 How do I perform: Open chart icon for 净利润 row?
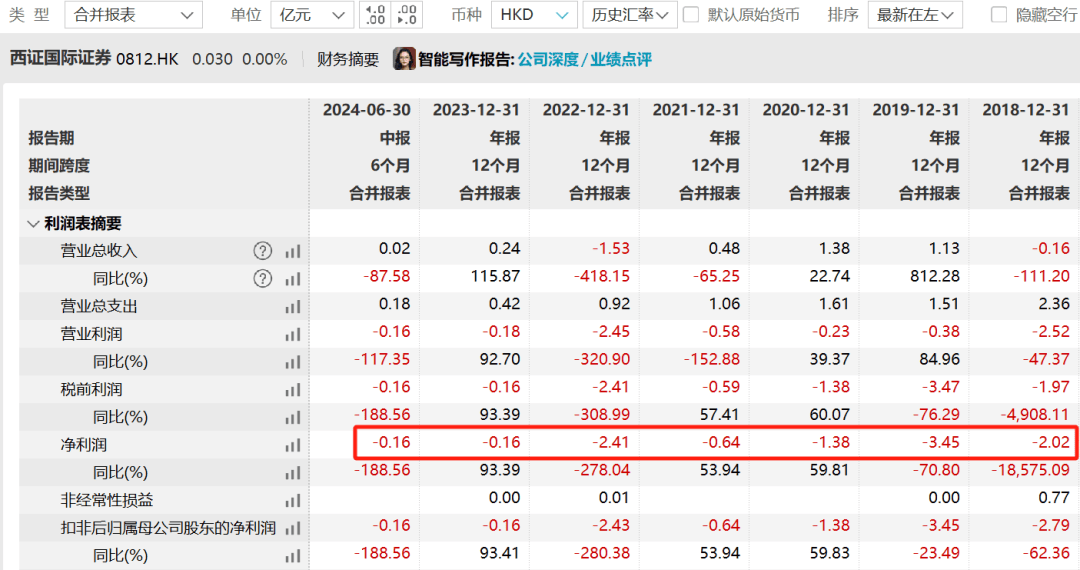(x=293, y=445)
